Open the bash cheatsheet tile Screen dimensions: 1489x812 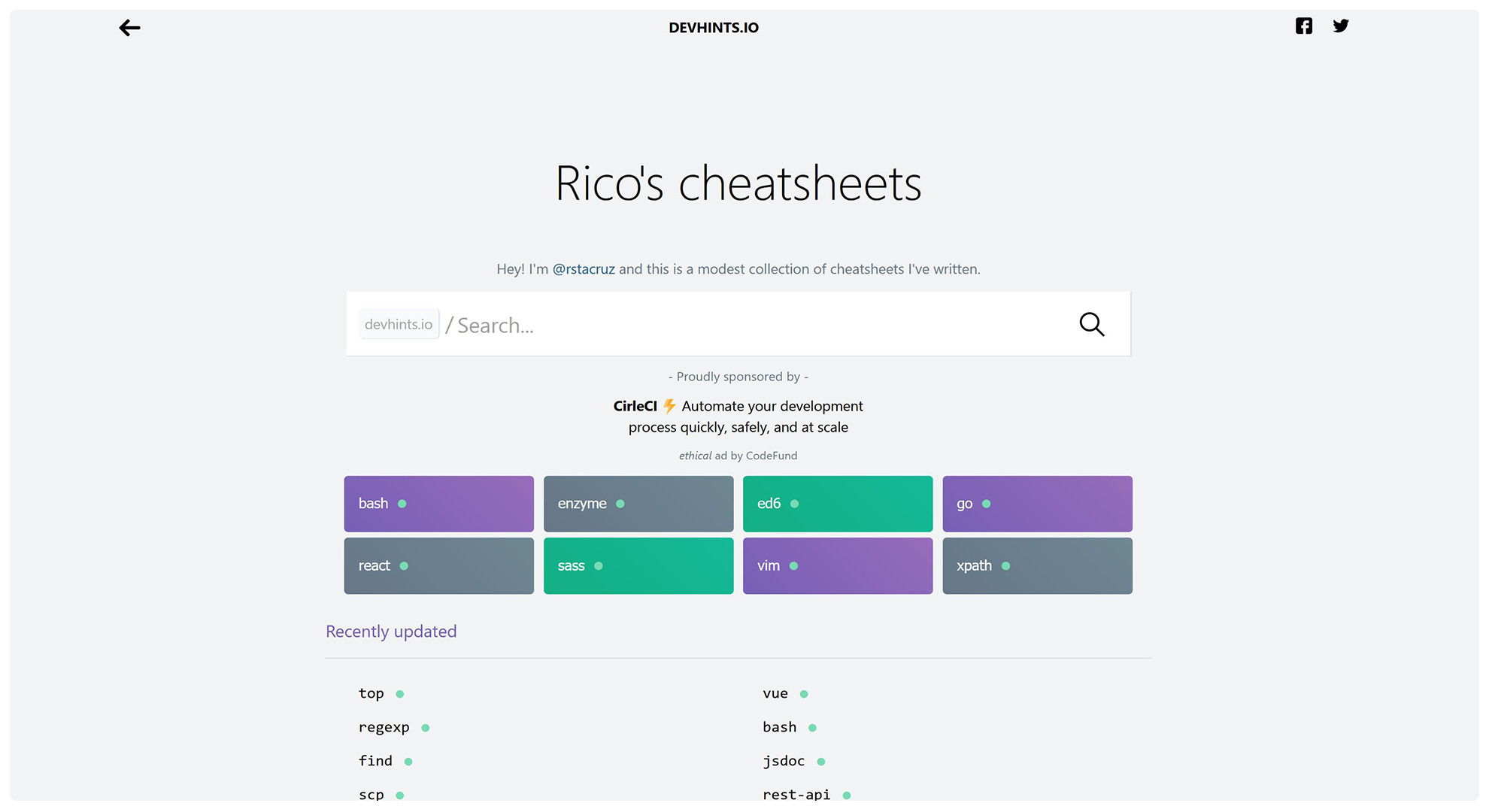pyautogui.click(x=438, y=504)
